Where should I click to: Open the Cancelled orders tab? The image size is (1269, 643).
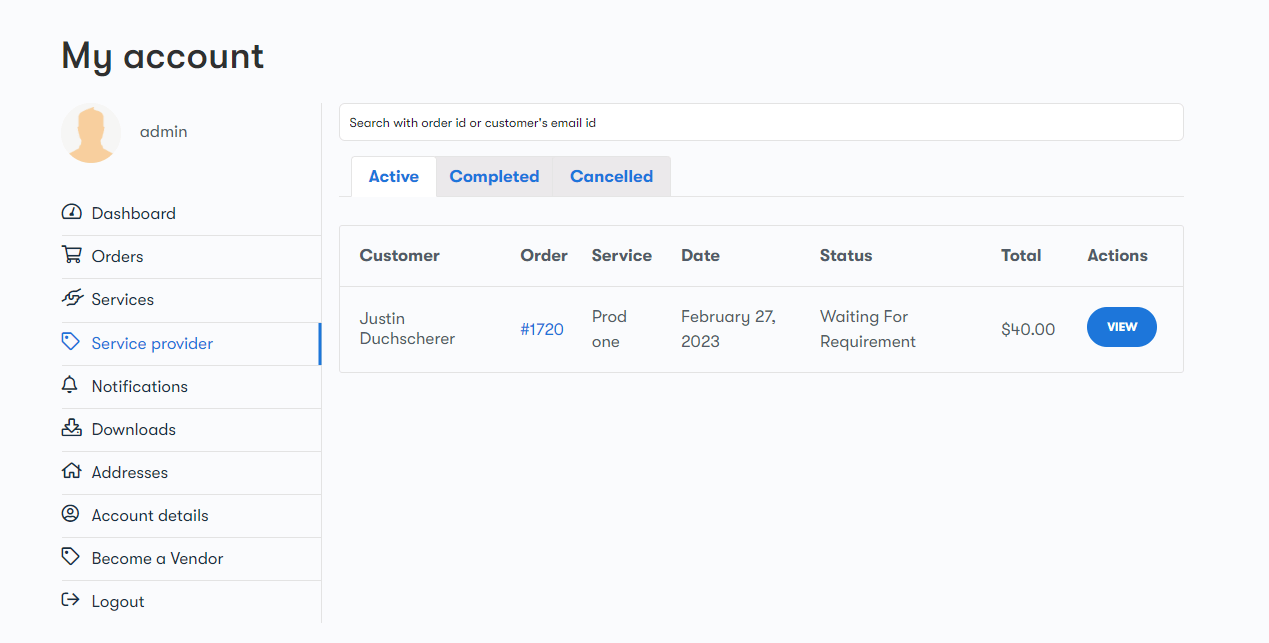(x=611, y=177)
